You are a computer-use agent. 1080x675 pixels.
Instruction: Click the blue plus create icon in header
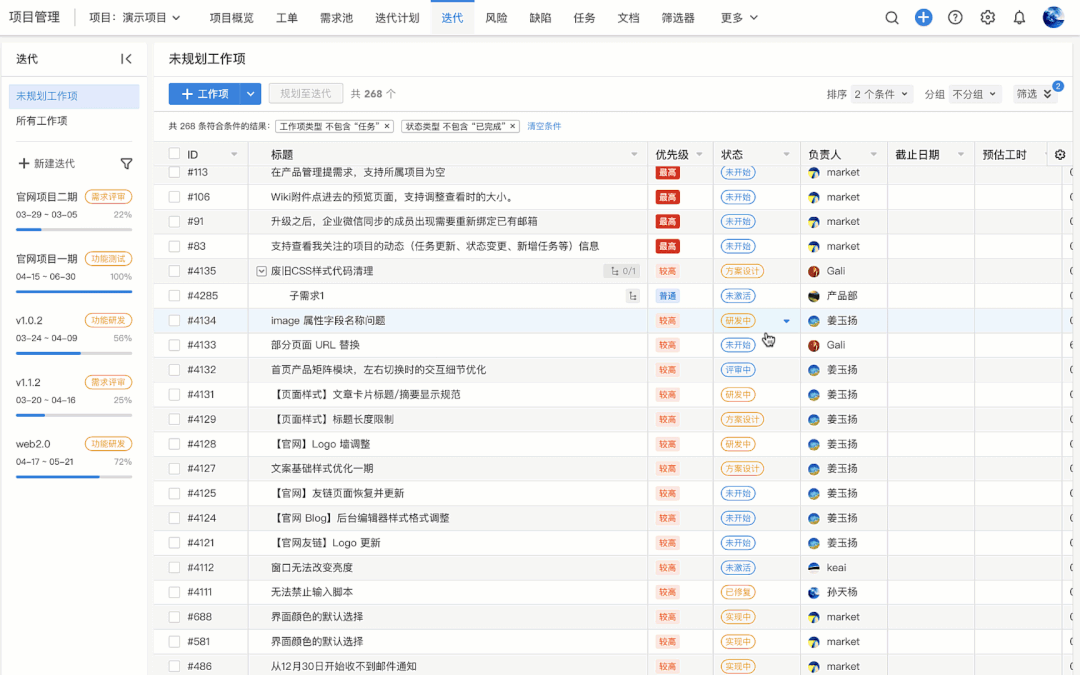tap(924, 17)
